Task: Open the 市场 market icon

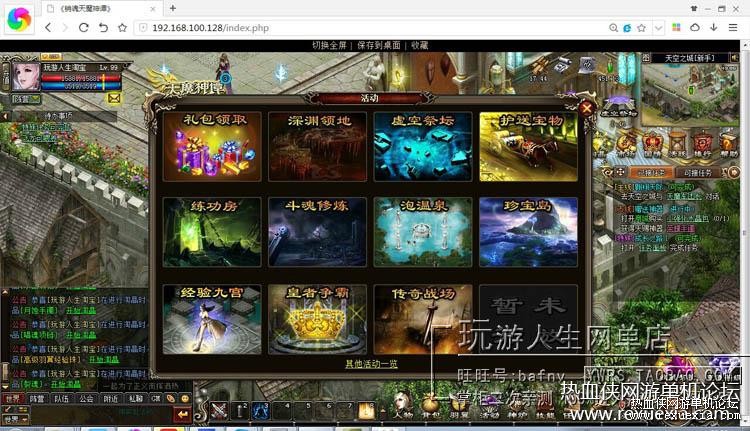Action: (x=625, y=144)
